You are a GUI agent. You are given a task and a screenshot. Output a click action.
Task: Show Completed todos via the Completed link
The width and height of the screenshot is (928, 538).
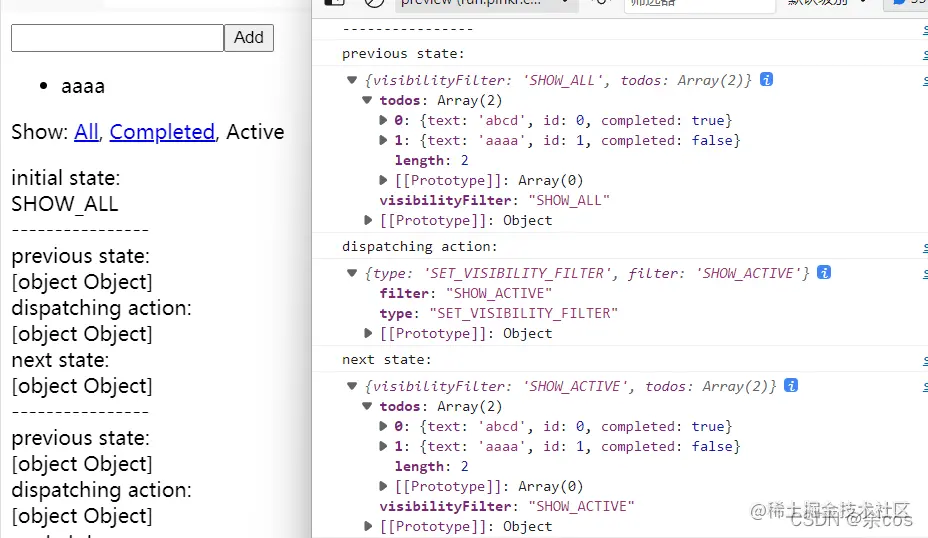pyautogui.click(x=162, y=131)
